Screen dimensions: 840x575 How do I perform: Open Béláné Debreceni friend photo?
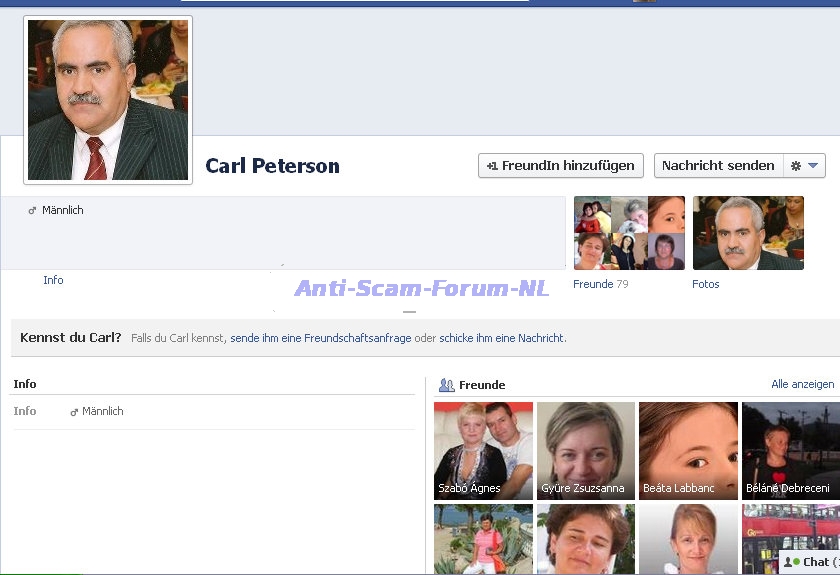coord(790,450)
